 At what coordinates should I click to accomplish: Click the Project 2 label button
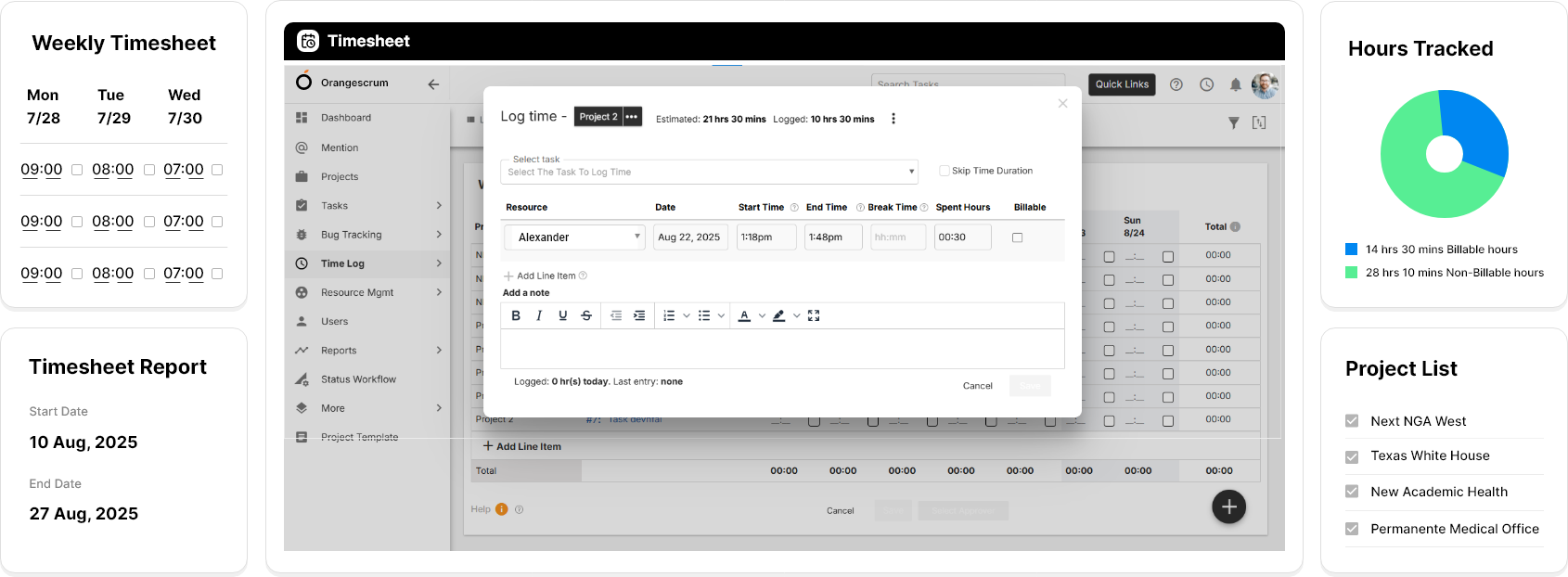tap(598, 117)
